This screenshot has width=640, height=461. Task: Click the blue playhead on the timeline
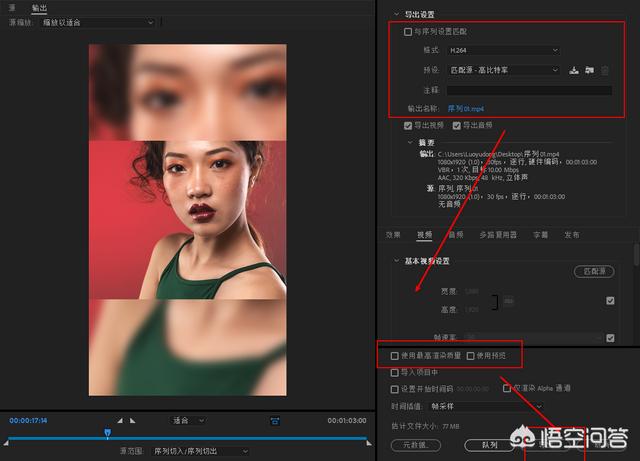click(x=107, y=433)
